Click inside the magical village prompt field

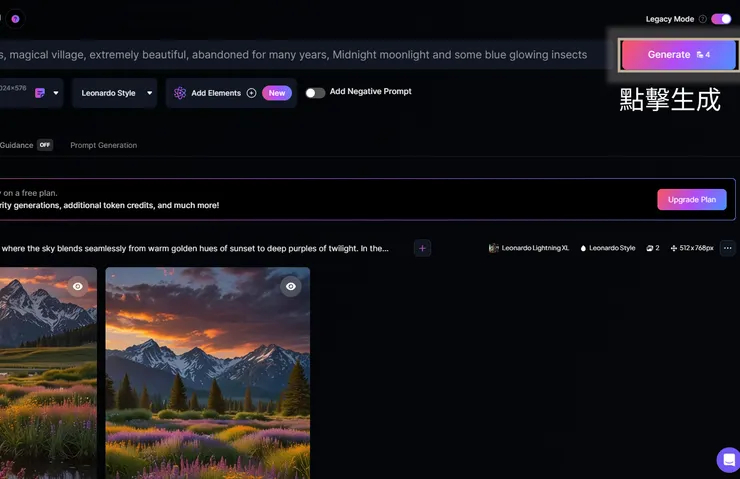302,55
